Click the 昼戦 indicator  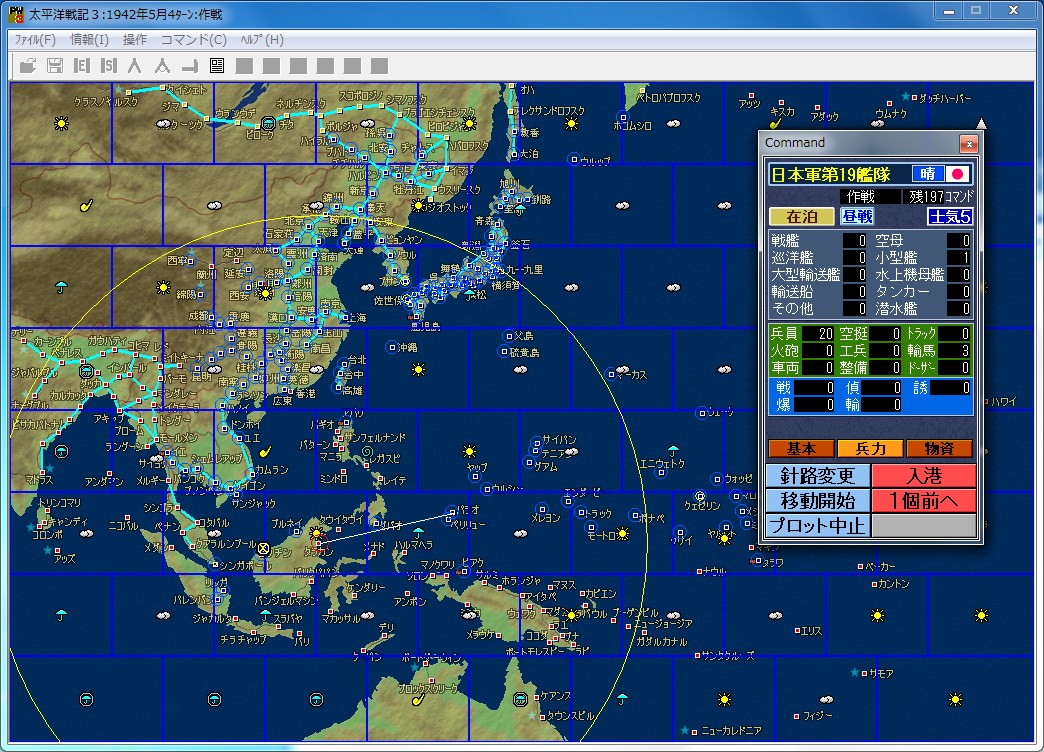point(857,216)
